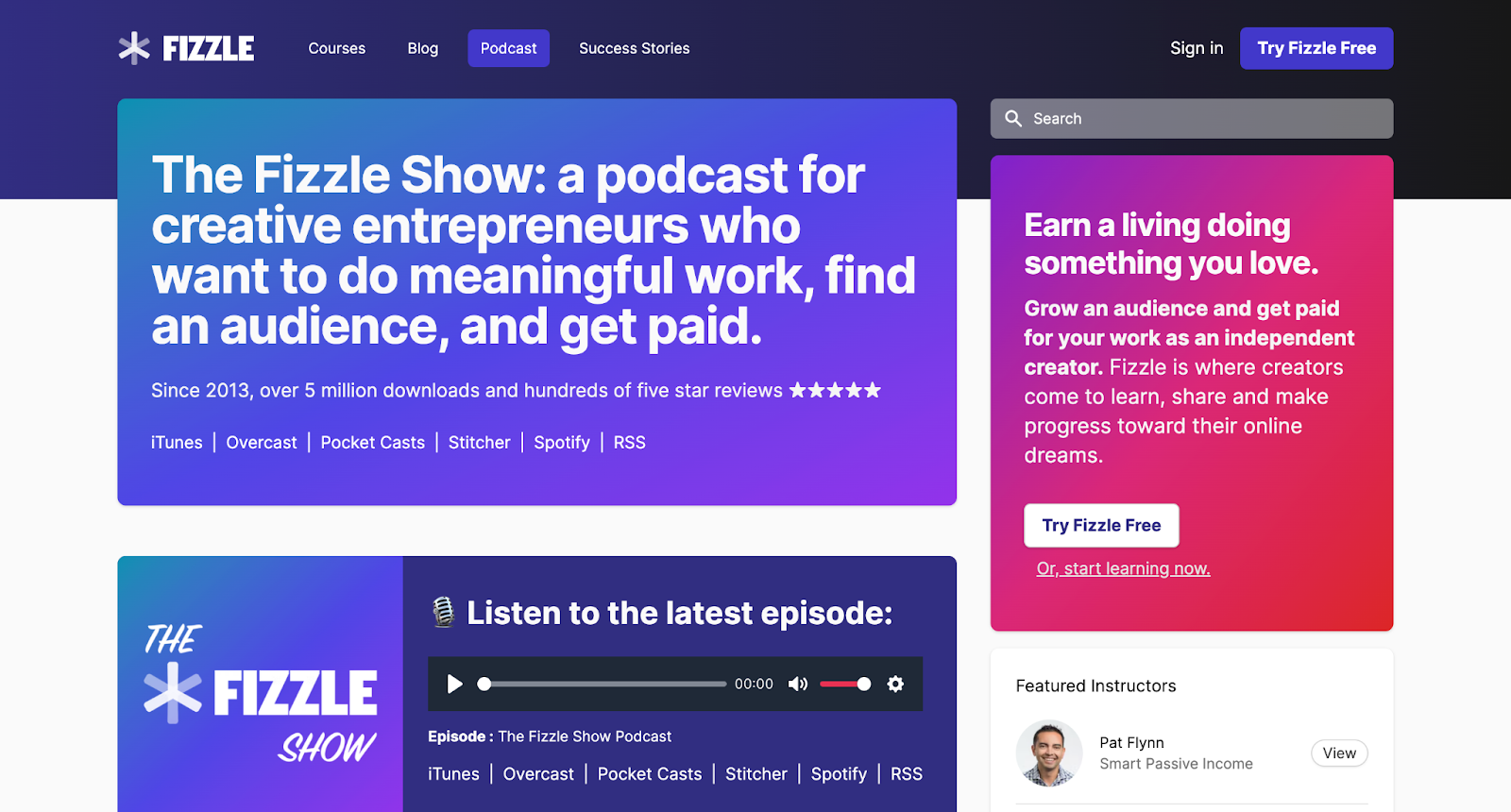Image resolution: width=1511 pixels, height=812 pixels.
Task: Open Success Stories page
Action: point(635,48)
